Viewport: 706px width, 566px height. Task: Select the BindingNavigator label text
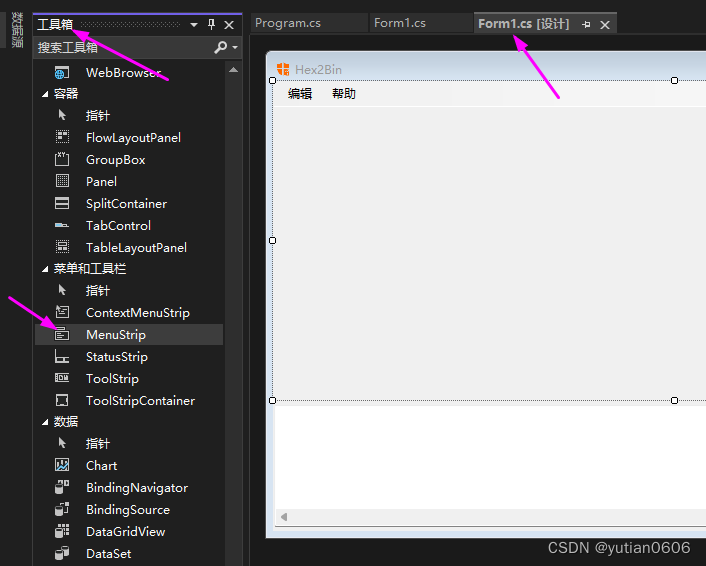pos(137,488)
